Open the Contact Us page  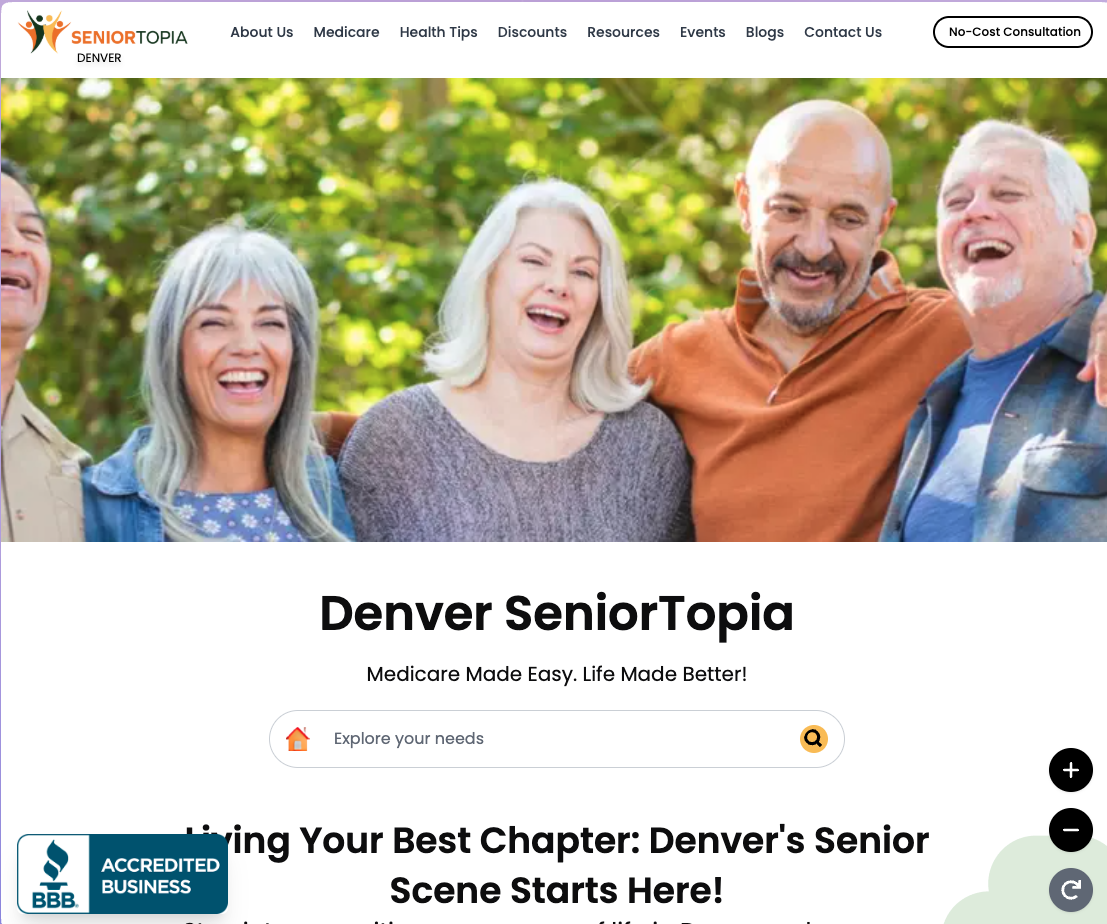843,32
